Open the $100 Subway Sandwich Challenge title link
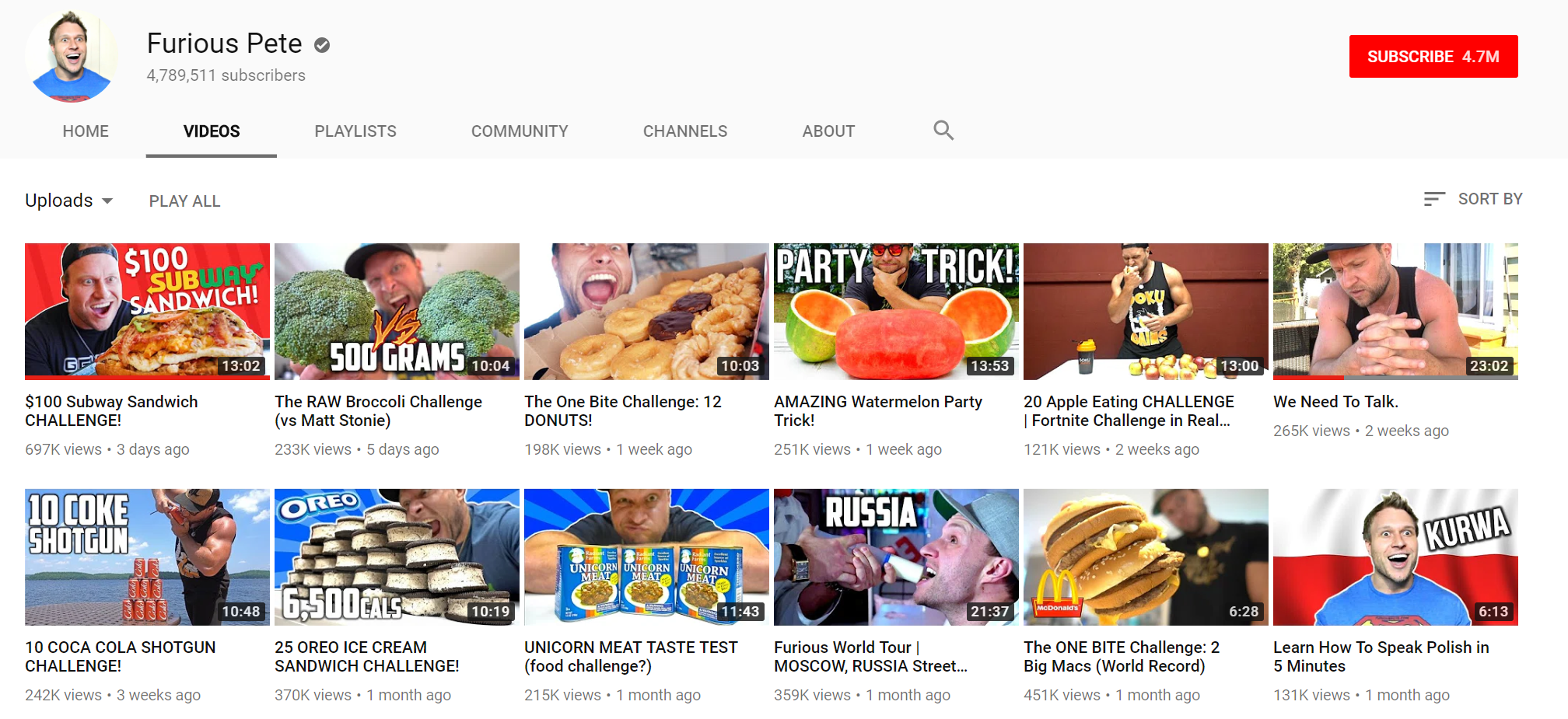The width and height of the screenshot is (1568, 719). pyautogui.click(x=111, y=411)
